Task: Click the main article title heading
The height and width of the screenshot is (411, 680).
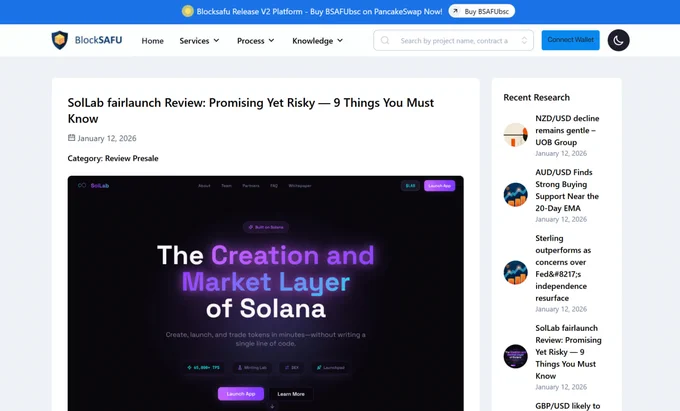Action: tap(251, 111)
